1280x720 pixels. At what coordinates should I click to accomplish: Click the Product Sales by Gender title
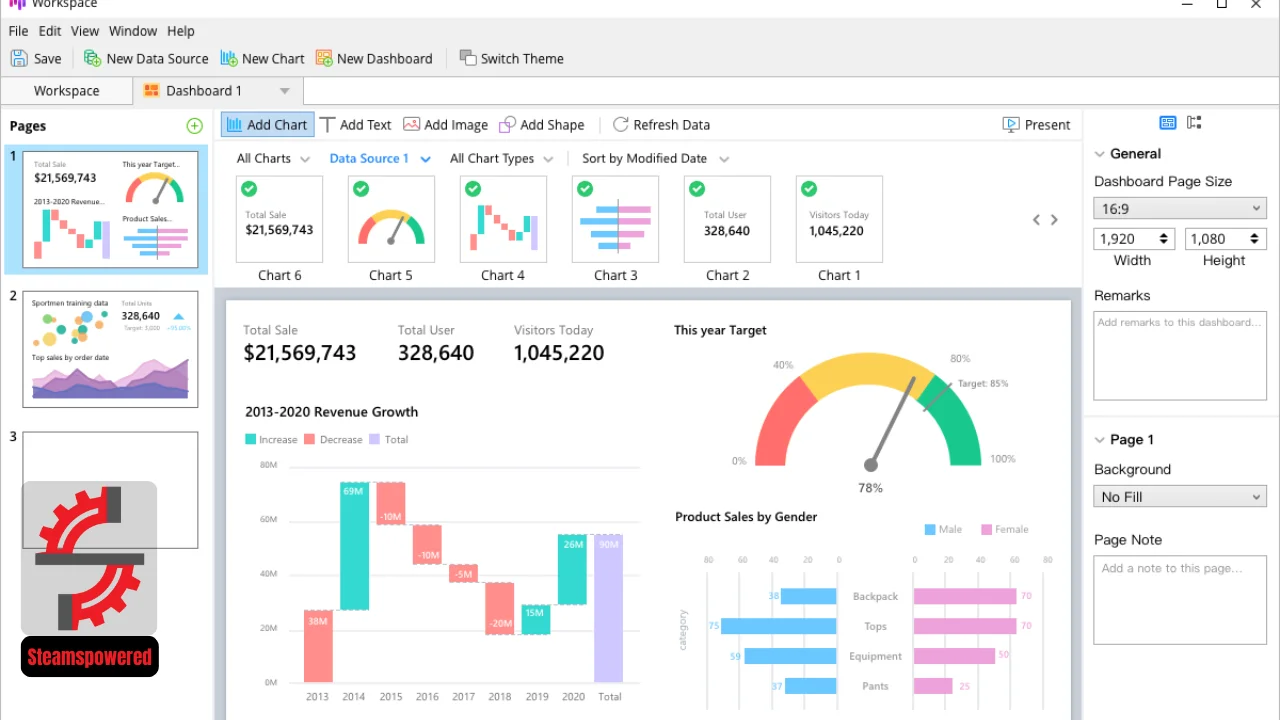pyautogui.click(x=746, y=517)
